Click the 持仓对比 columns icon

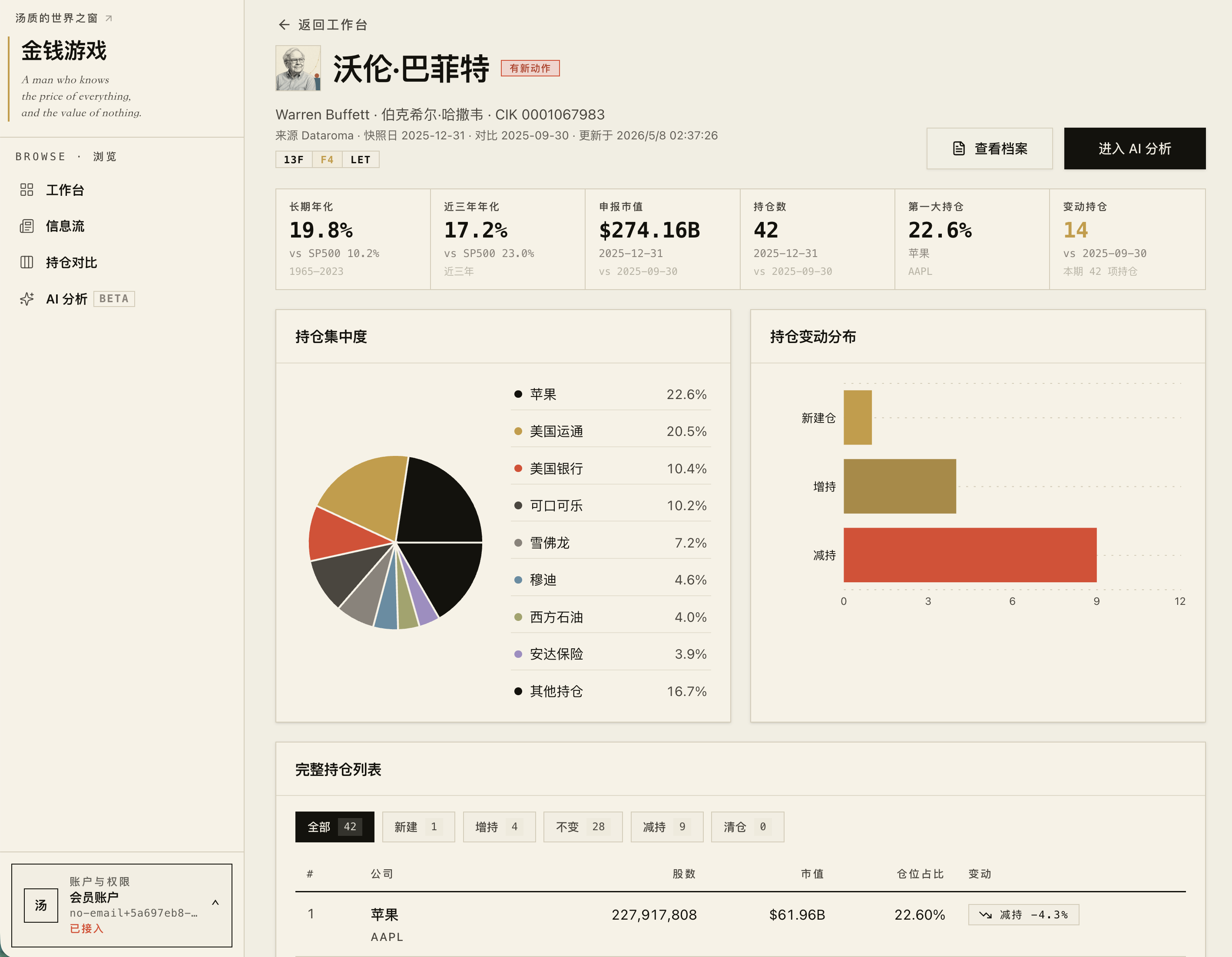pos(26,262)
